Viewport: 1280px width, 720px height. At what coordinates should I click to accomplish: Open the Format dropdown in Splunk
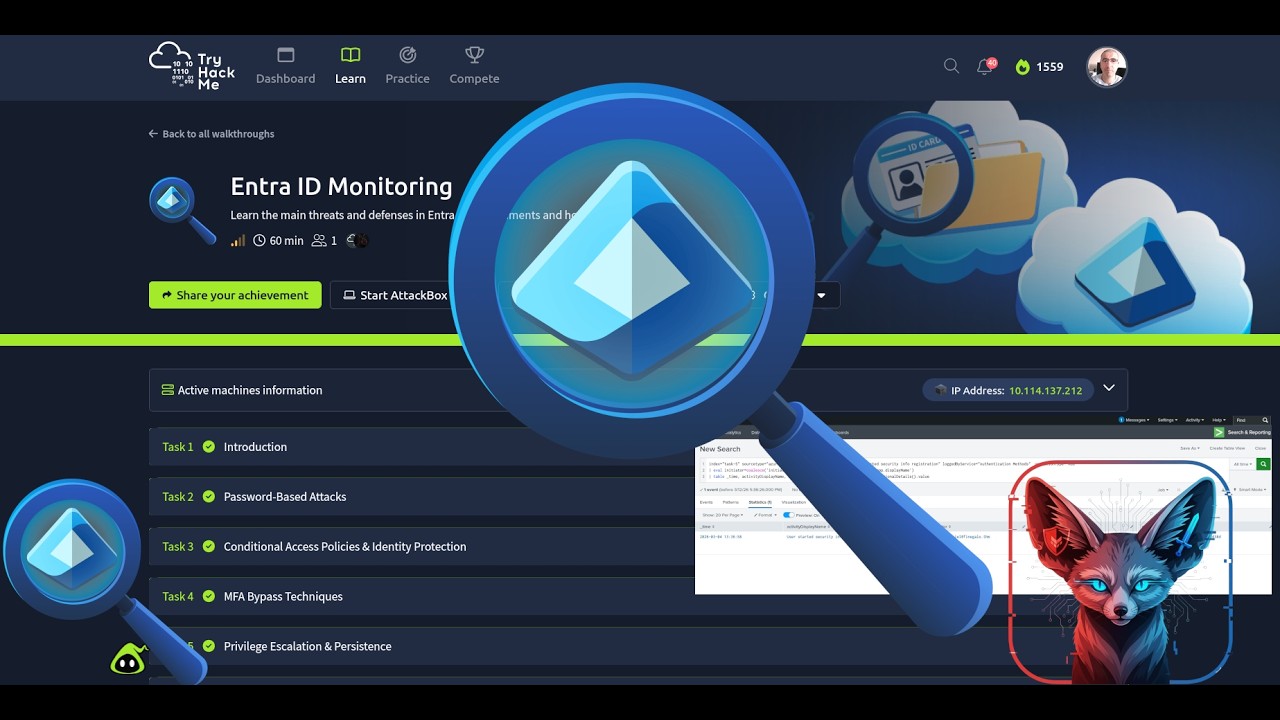[x=765, y=515]
